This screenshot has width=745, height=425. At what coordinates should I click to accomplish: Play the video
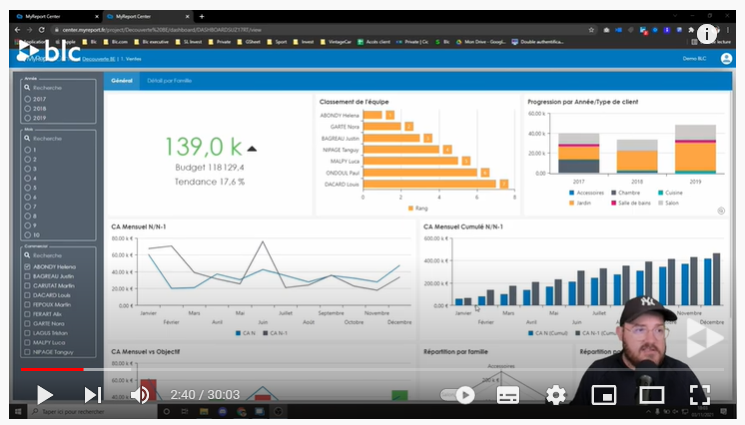[x=45, y=395]
